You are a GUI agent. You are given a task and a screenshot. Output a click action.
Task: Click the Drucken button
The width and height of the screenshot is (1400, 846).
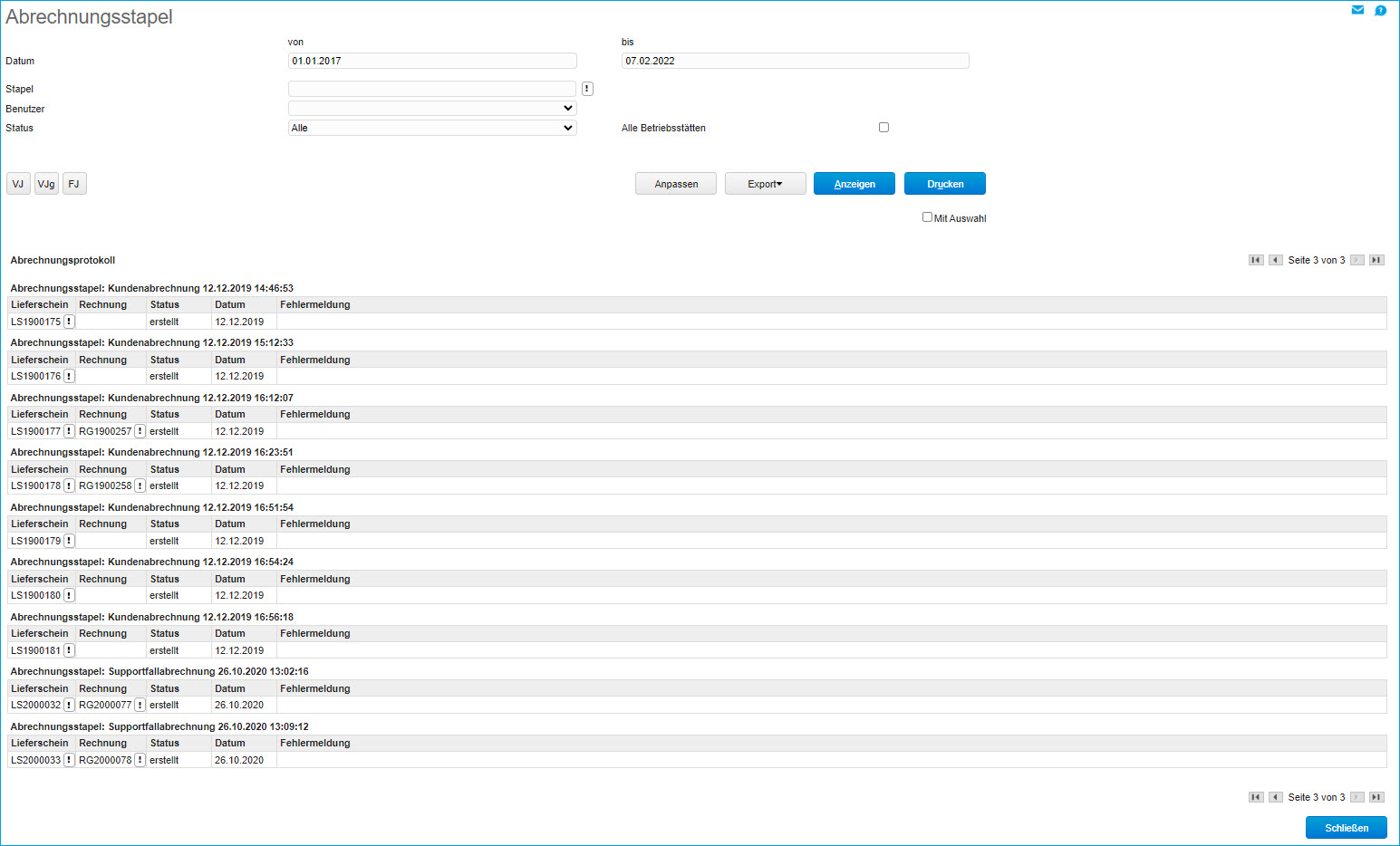click(x=944, y=184)
